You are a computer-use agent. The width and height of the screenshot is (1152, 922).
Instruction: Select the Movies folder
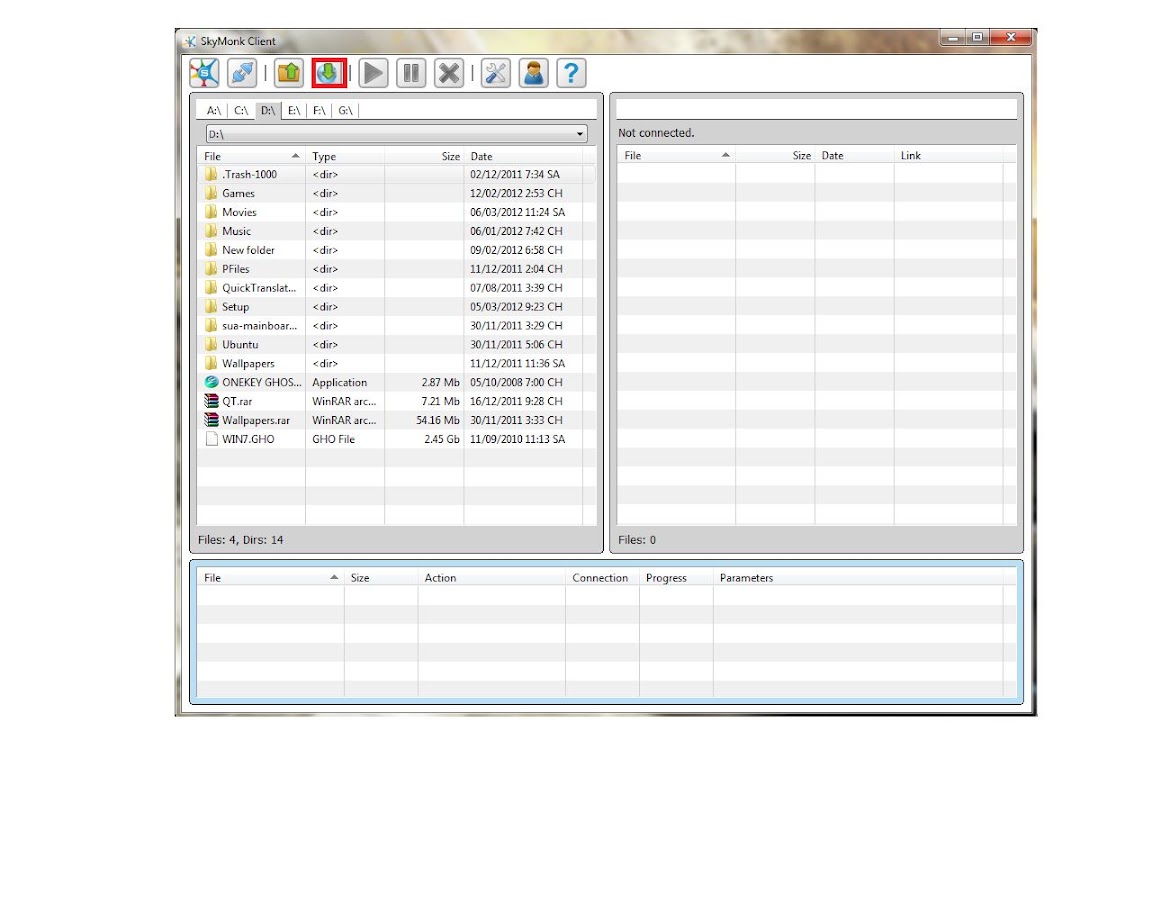pos(239,212)
